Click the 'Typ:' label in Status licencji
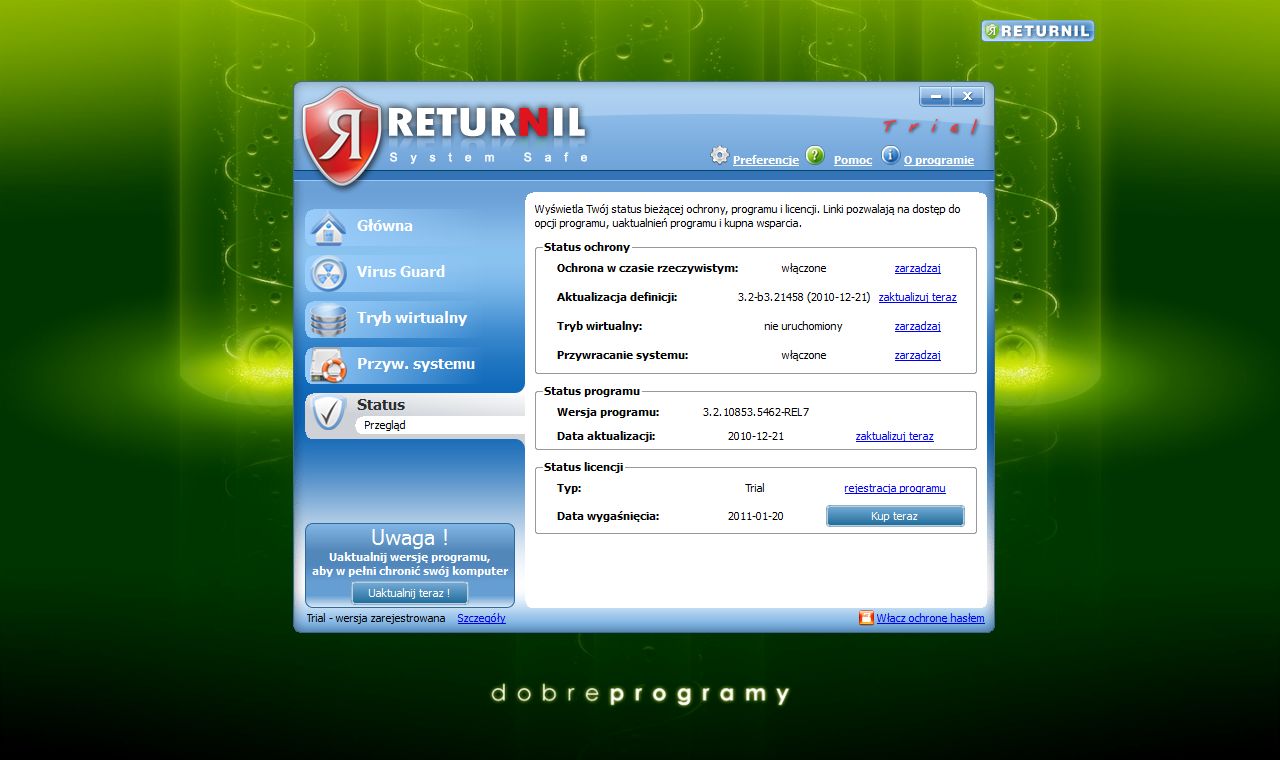This screenshot has height=760, width=1280. pos(569,488)
